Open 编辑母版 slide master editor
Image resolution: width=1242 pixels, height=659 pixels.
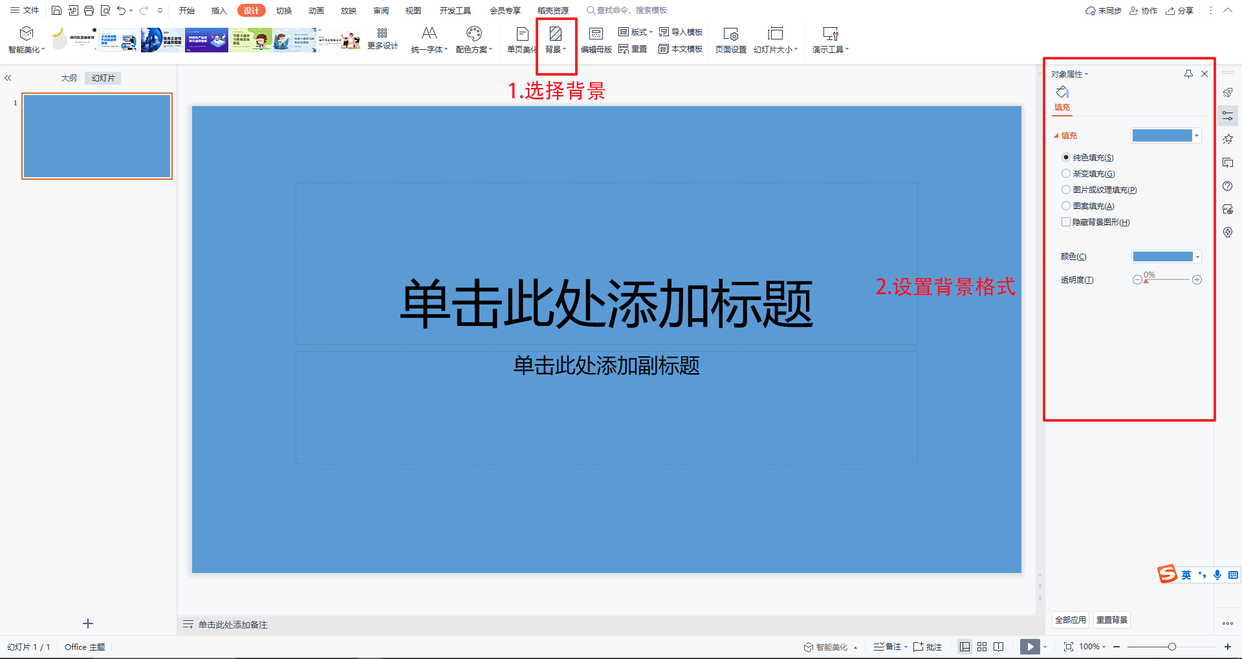point(596,40)
